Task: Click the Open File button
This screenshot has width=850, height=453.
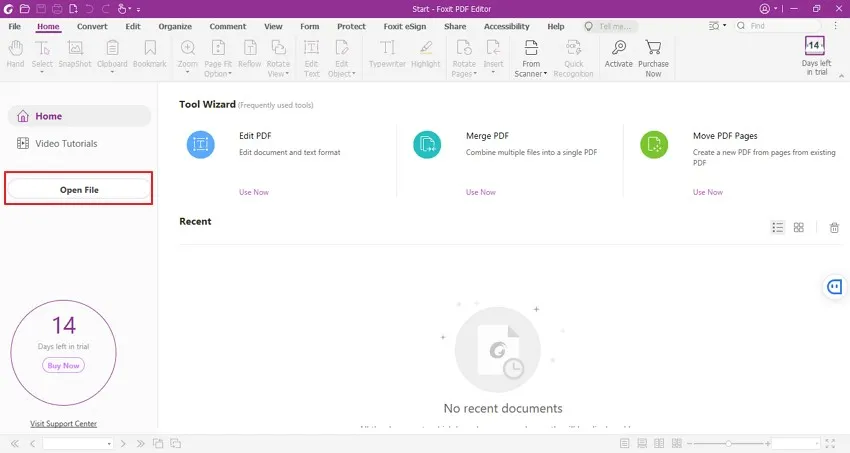Action: pyautogui.click(x=79, y=189)
